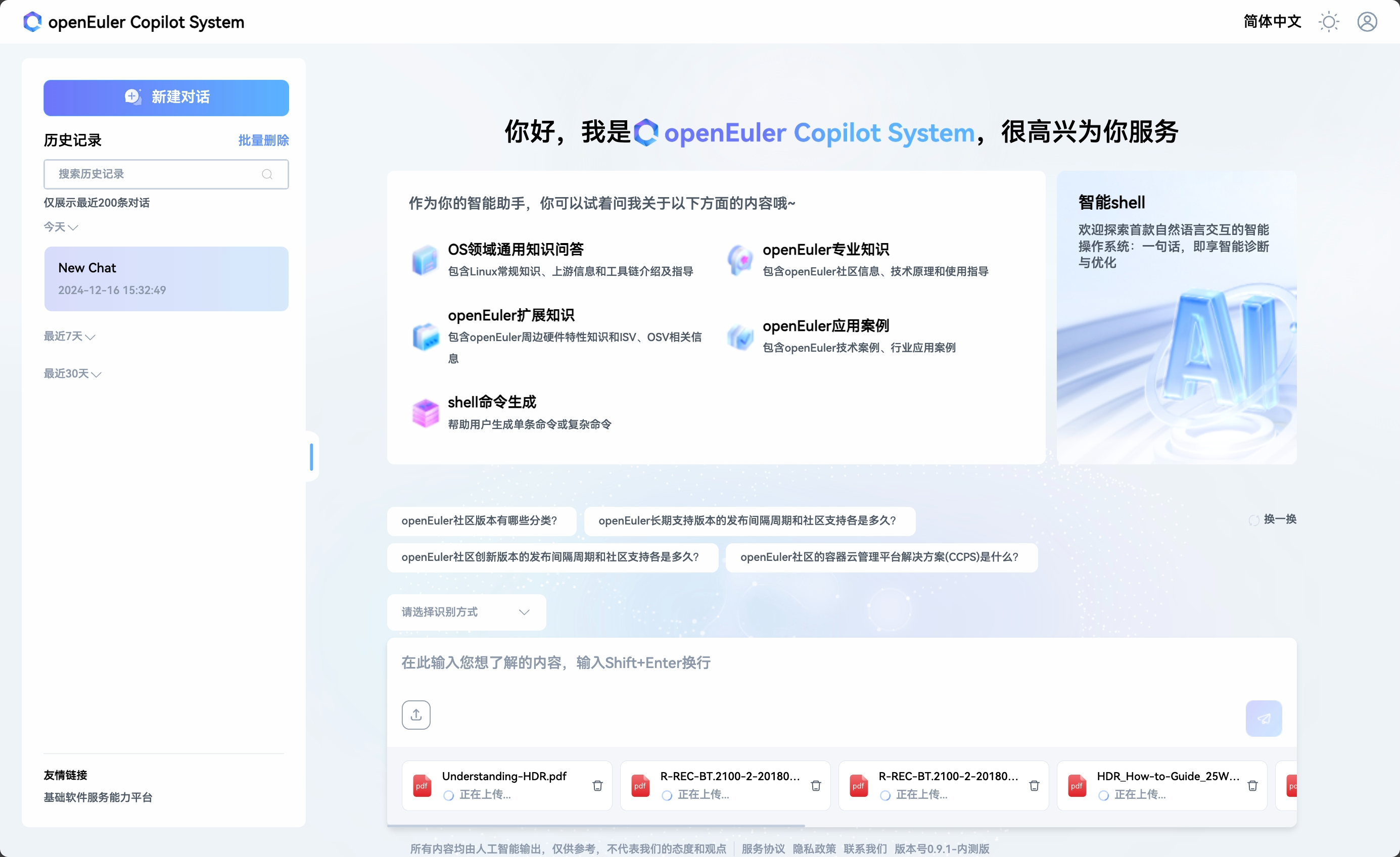Choose the 创新版本 release cycle suggestion
Viewport: 1400px width, 857px height.
coord(552,557)
